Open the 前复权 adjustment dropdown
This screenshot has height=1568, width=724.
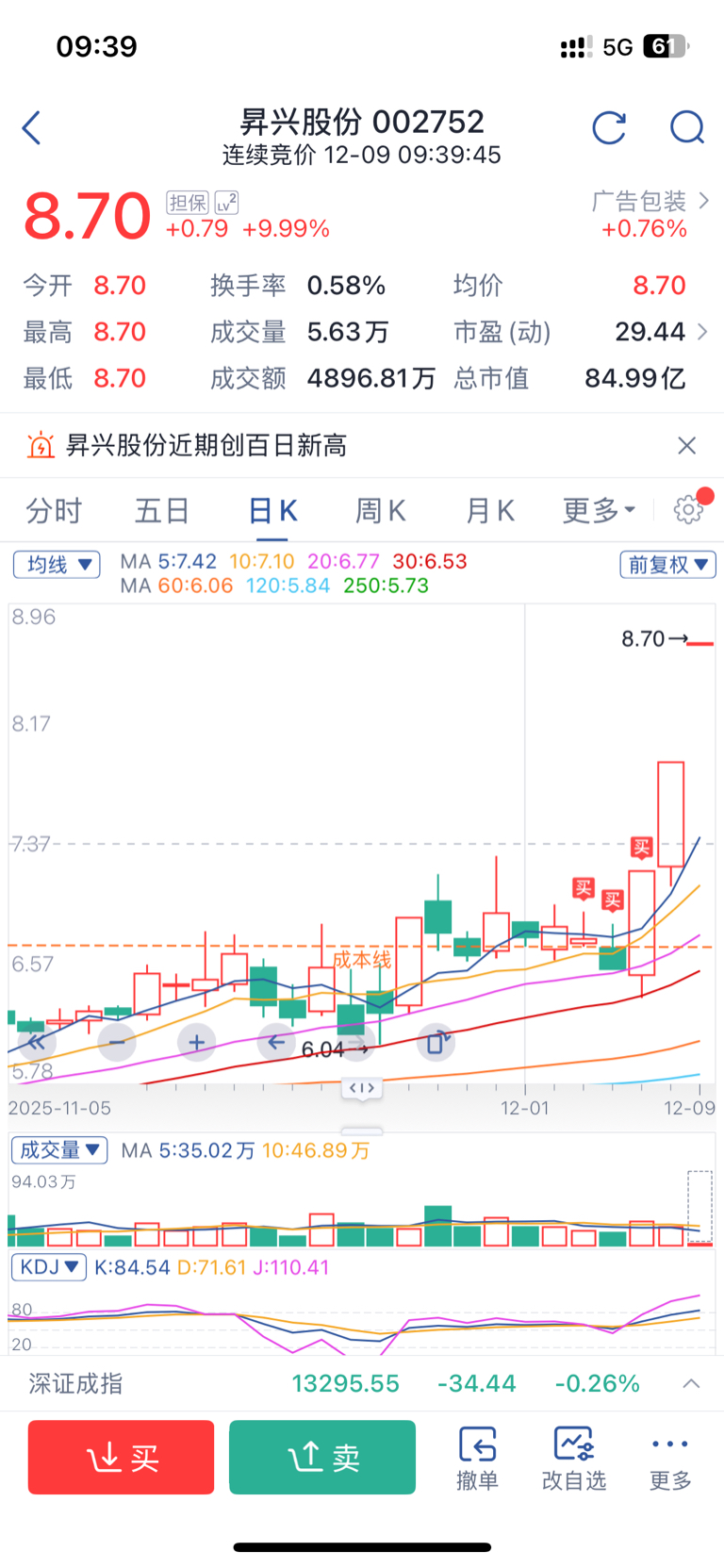click(667, 565)
